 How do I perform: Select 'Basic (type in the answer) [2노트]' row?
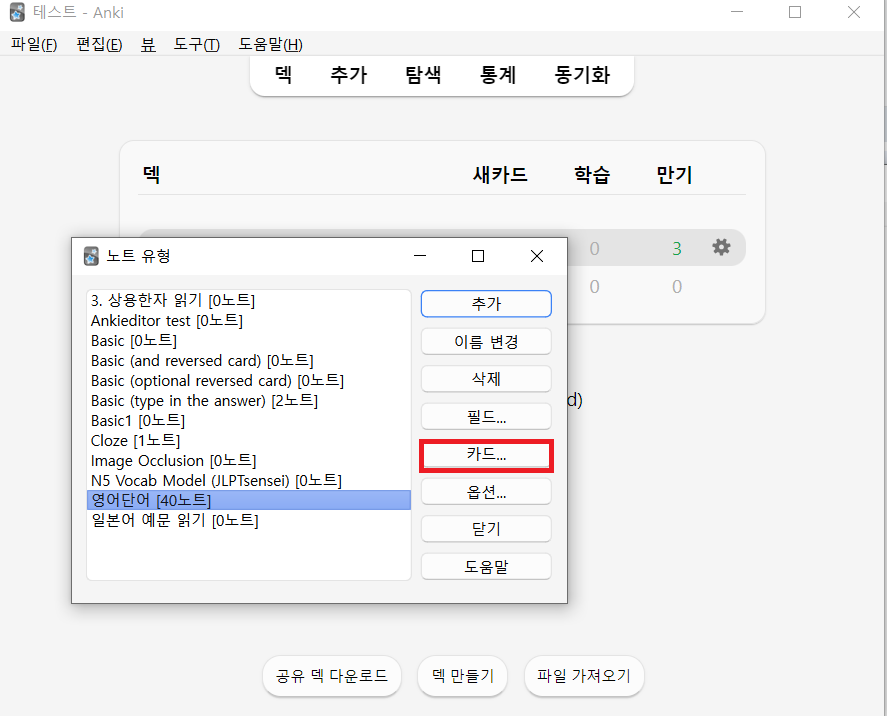[249, 400]
